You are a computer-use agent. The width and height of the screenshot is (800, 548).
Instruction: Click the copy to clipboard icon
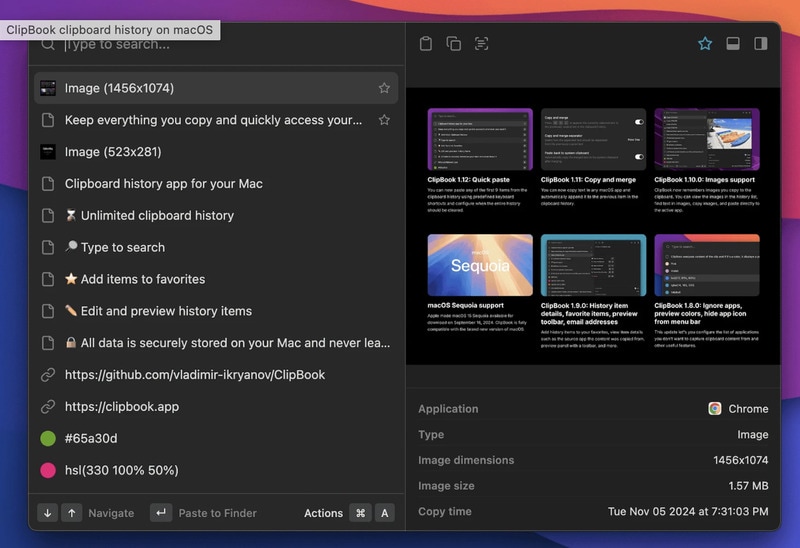454,44
